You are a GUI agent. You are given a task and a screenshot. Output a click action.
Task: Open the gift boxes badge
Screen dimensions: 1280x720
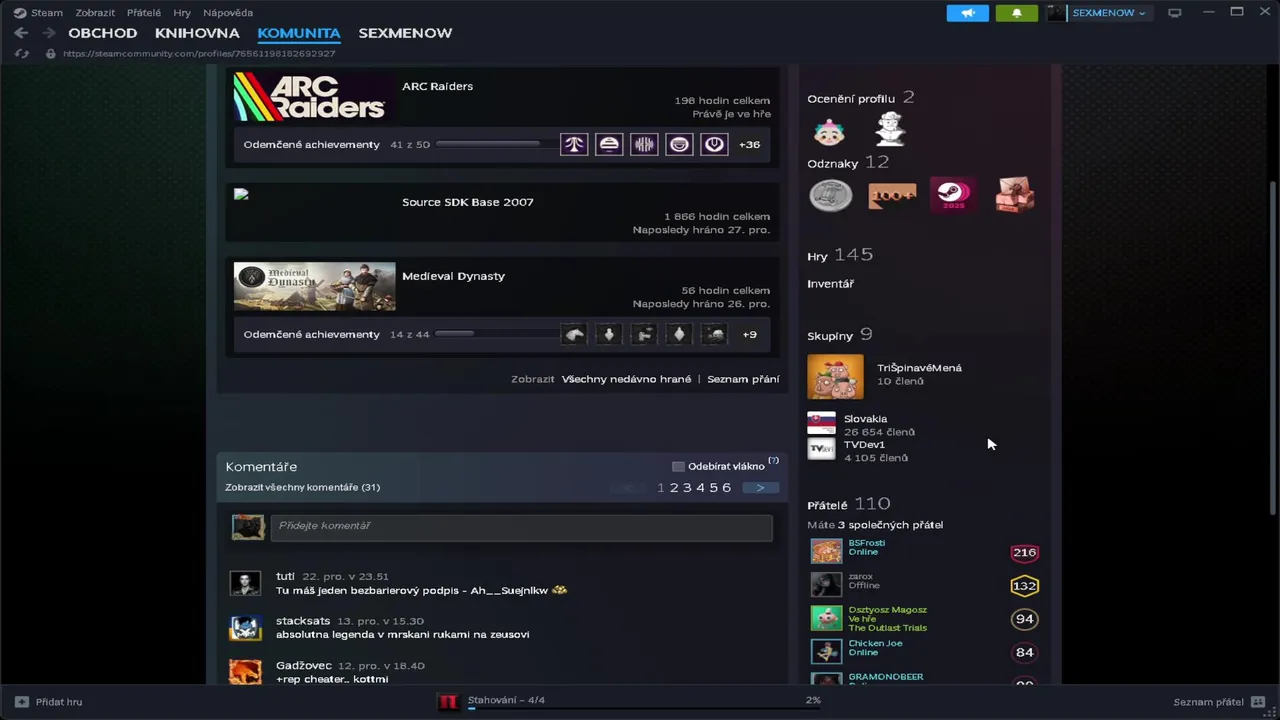[x=1015, y=195]
